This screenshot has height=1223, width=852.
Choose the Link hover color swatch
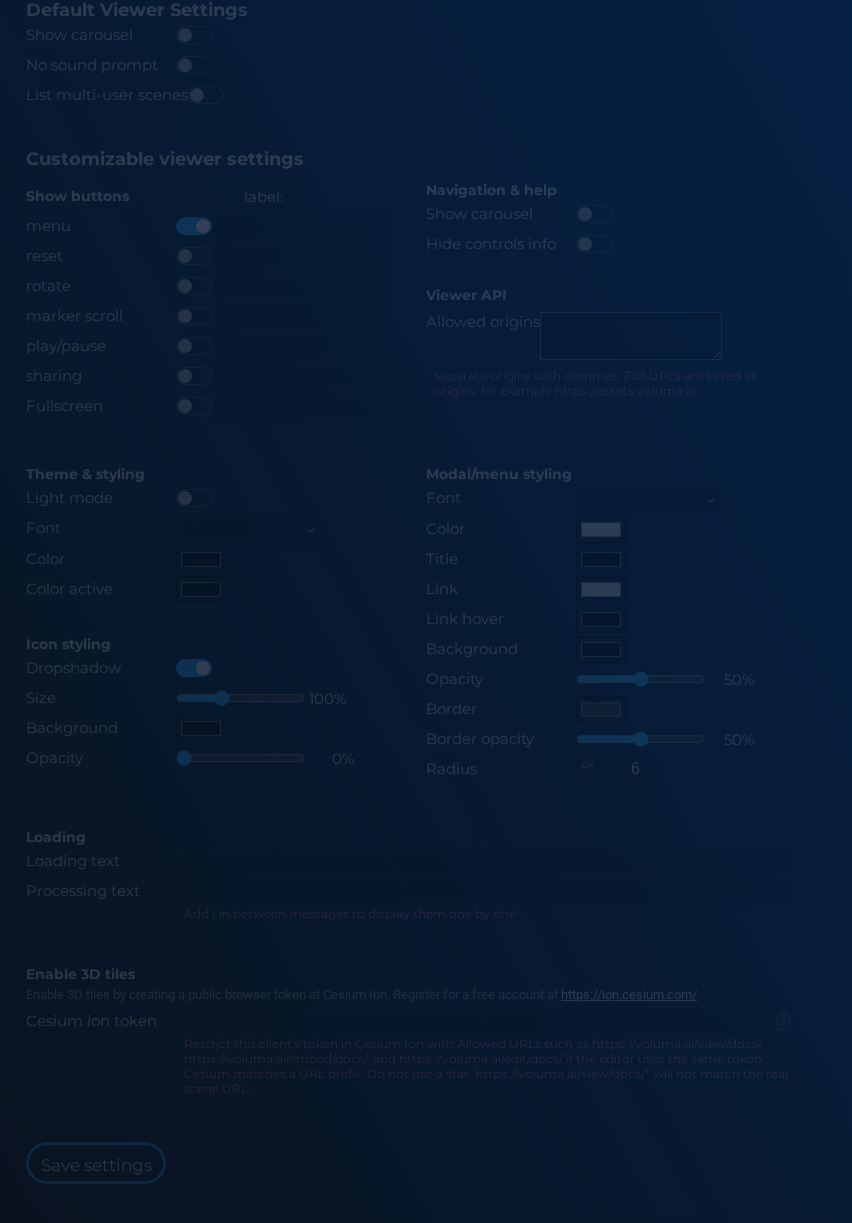pos(601,619)
